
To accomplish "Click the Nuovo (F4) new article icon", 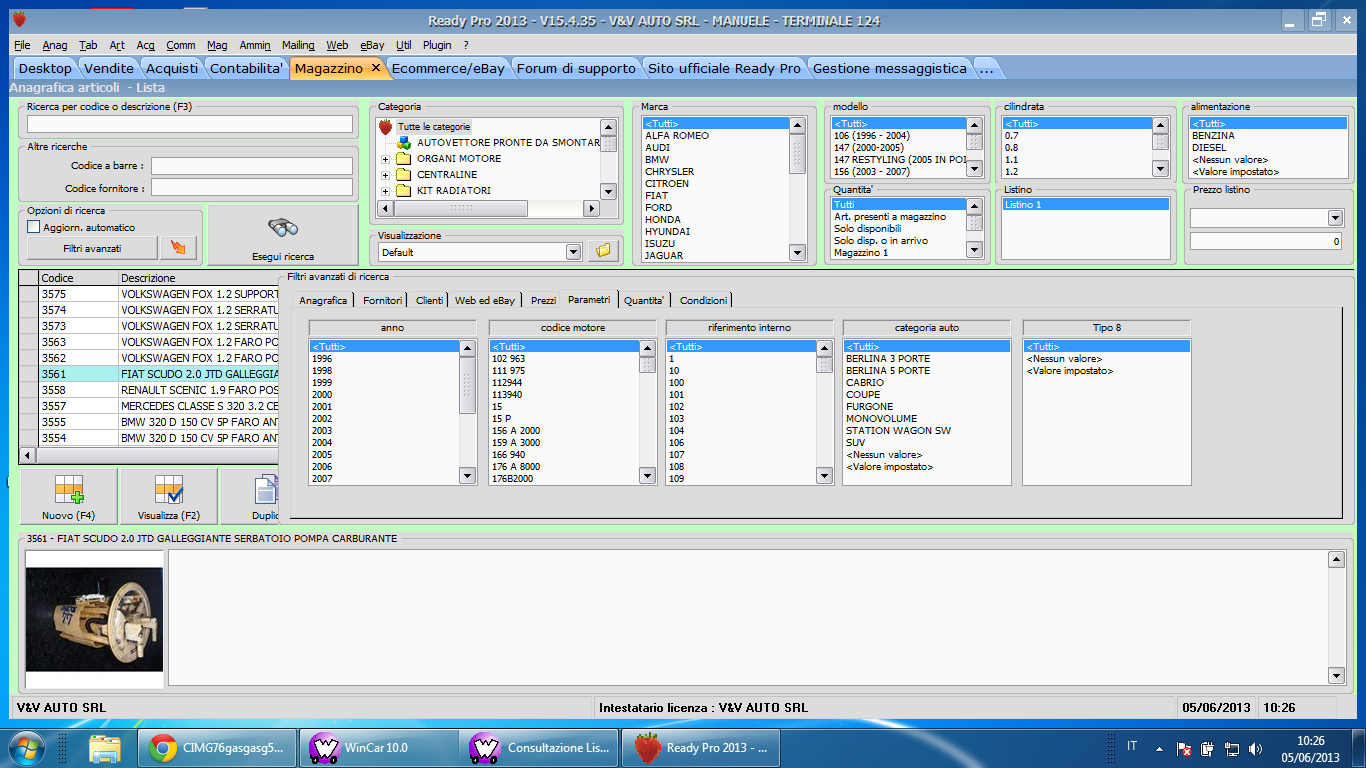I will pyautogui.click(x=69, y=496).
